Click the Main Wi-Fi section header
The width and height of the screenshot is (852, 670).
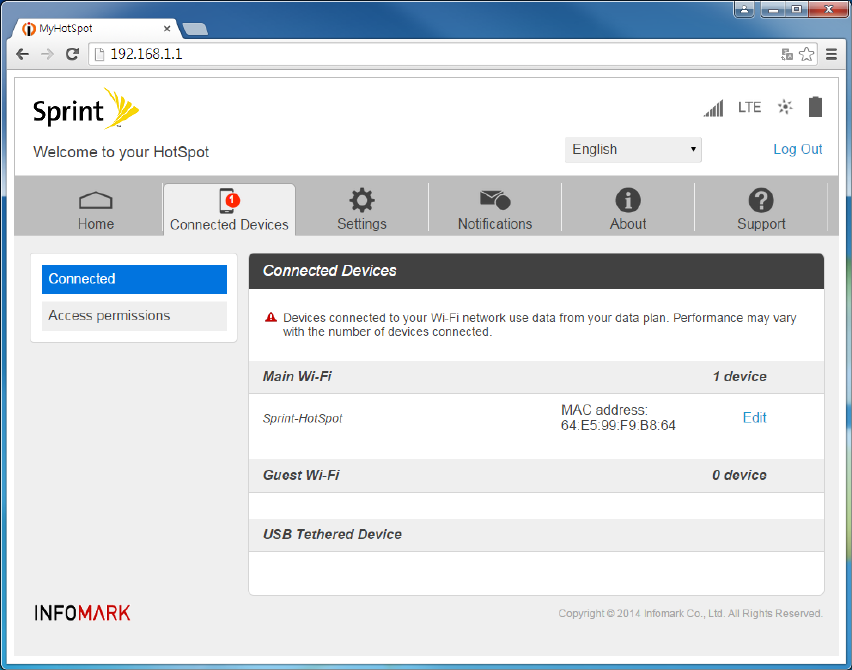[536, 377]
